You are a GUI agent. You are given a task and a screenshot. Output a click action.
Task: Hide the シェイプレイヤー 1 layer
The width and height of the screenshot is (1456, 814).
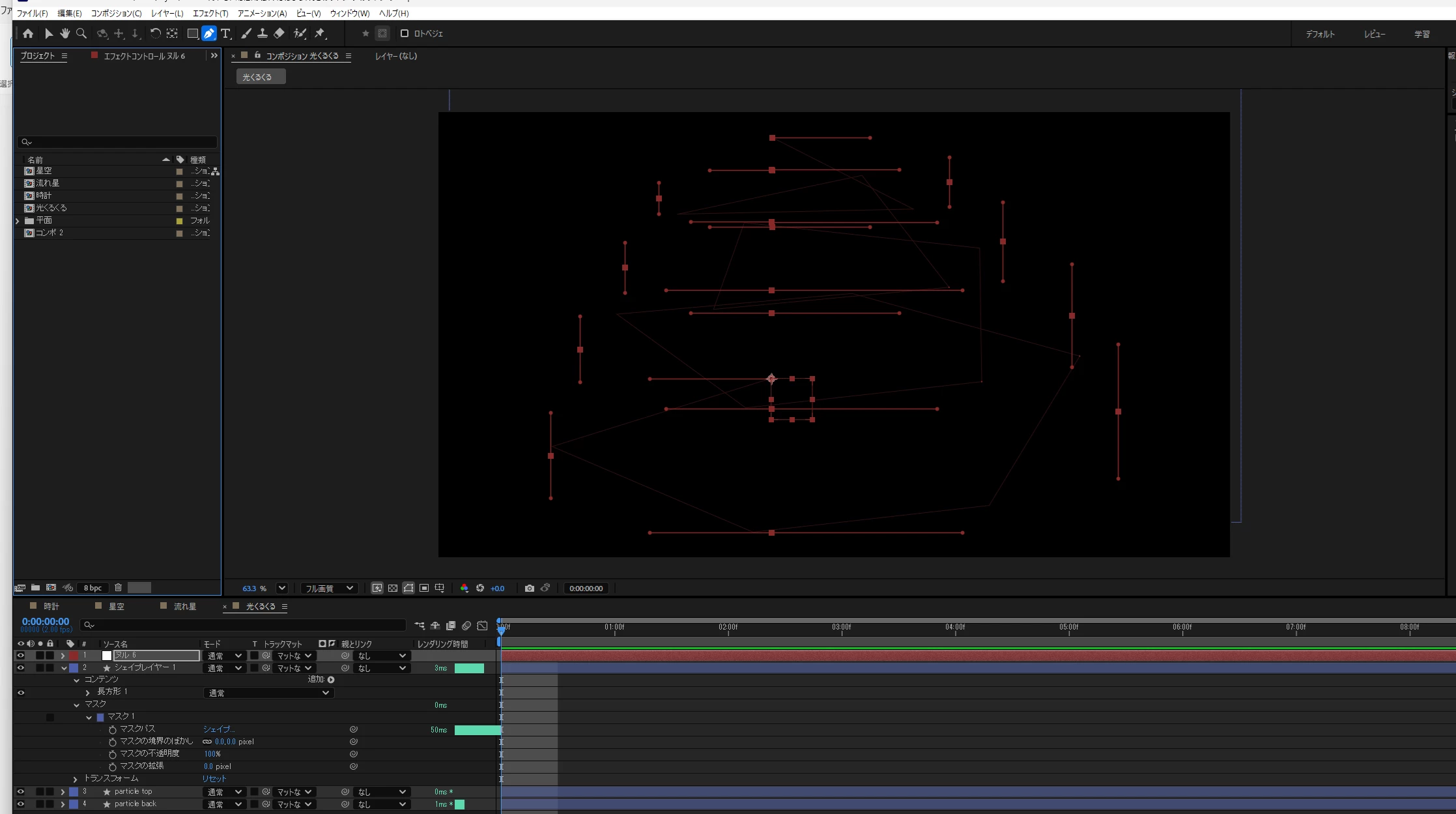pyautogui.click(x=20, y=668)
